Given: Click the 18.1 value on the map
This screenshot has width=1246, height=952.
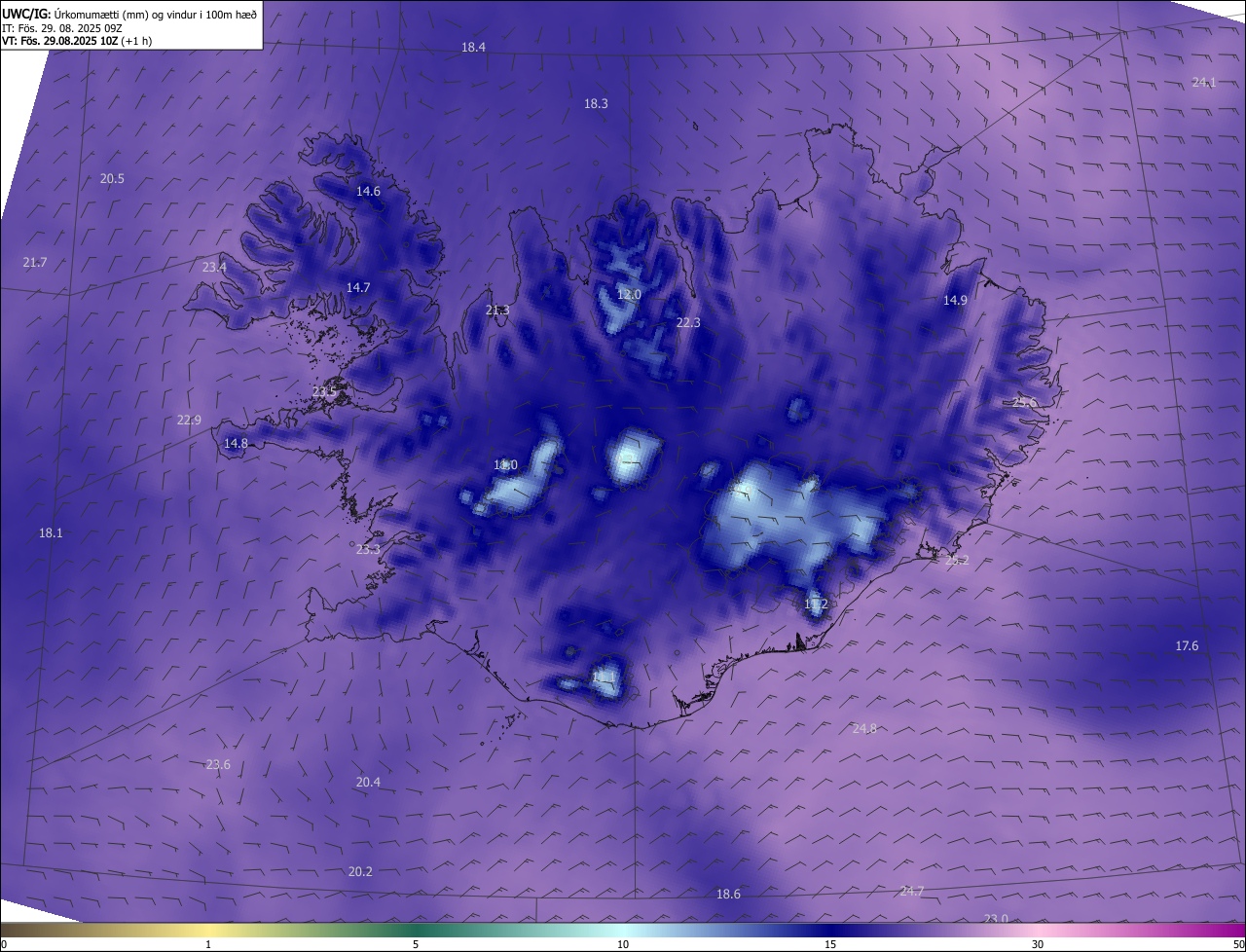Looking at the screenshot, I should click(x=50, y=533).
